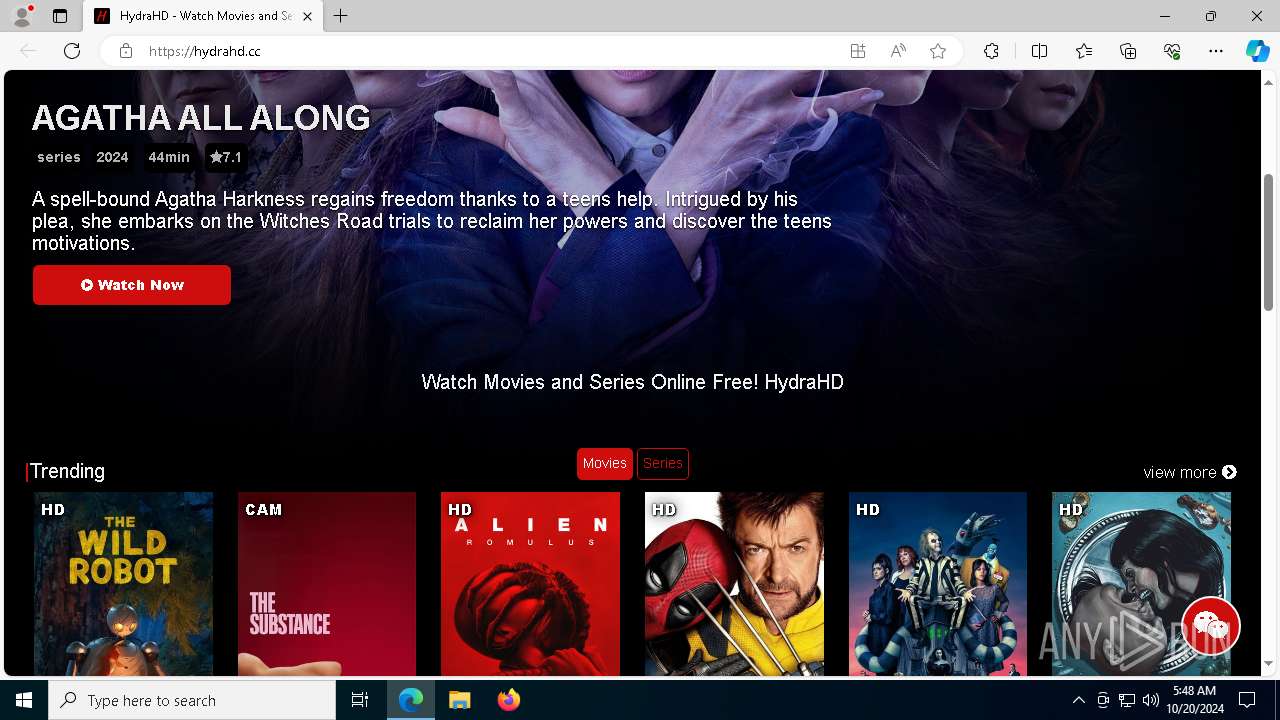Open Settings and more menu
The image size is (1280, 720).
point(1216,51)
